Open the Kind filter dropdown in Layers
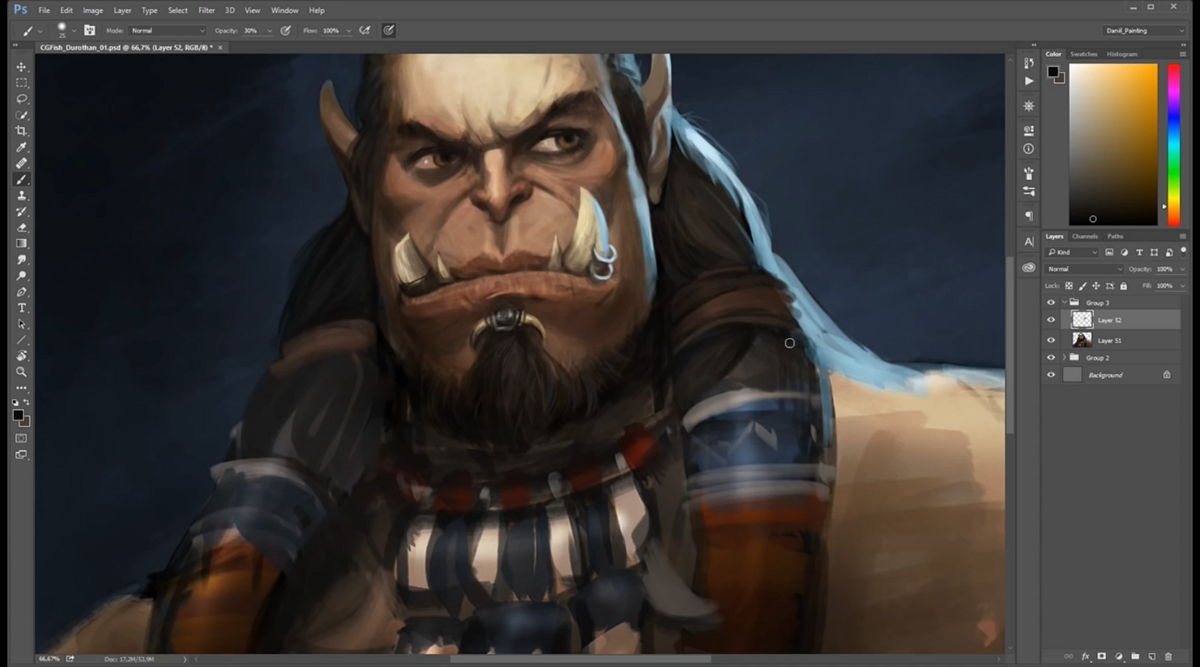 click(1072, 252)
